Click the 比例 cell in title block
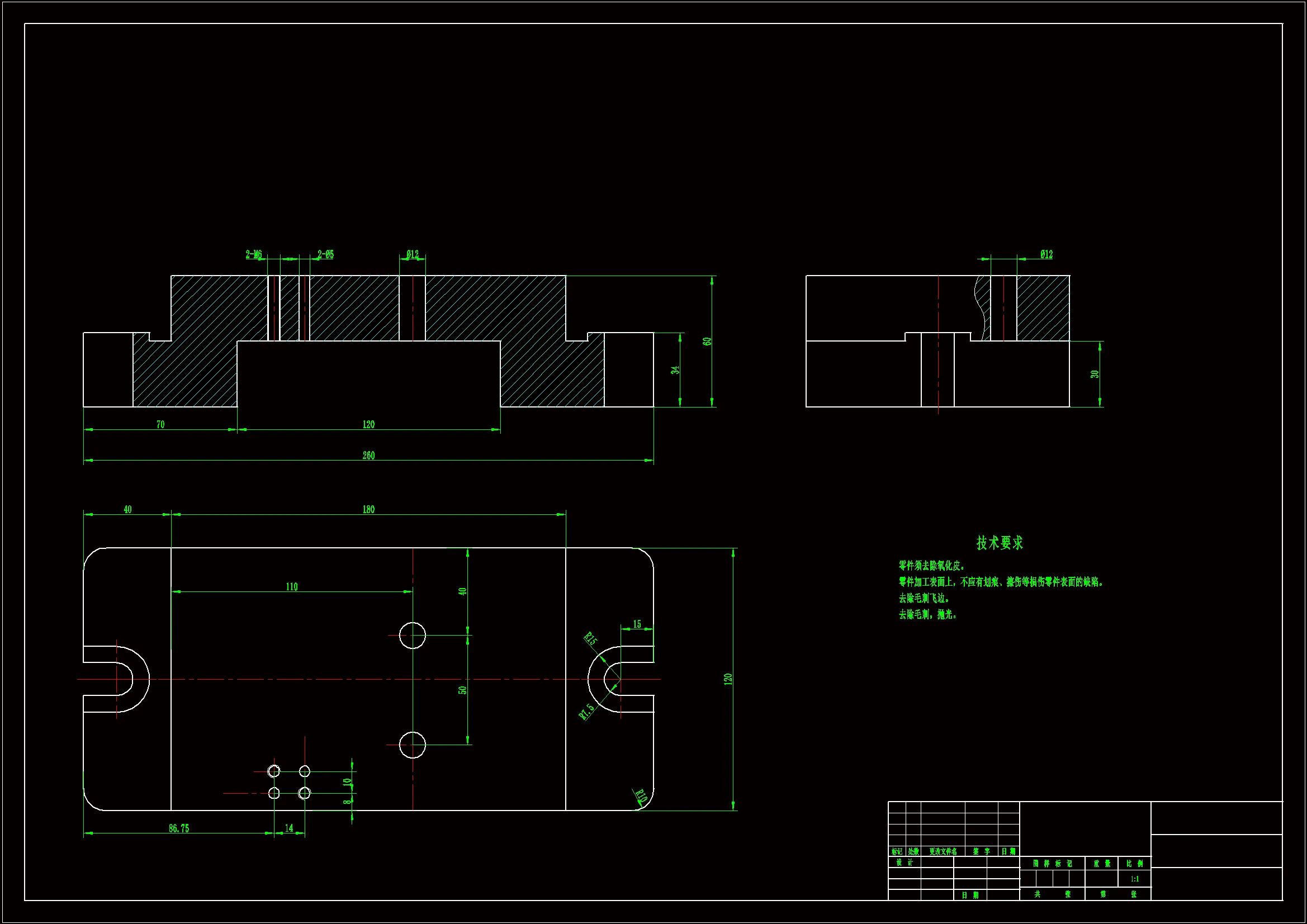This screenshot has width=1307, height=924. point(1134,864)
